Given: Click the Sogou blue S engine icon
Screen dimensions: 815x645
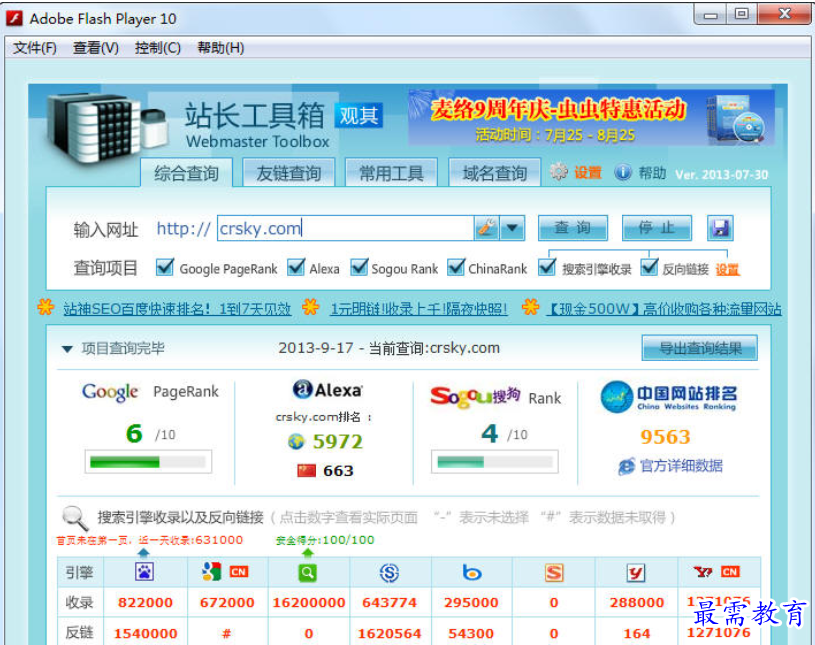Looking at the screenshot, I should (389, 573).
